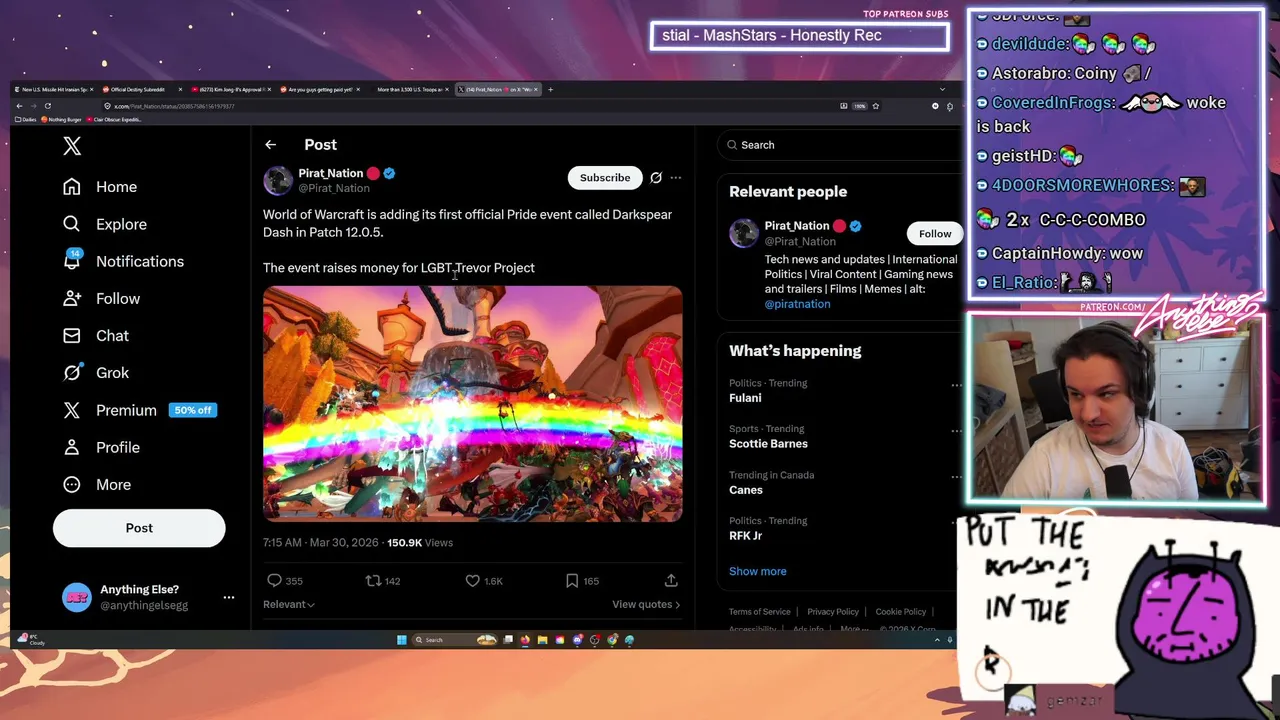The width and height of the screenshot is (1280, 720).
Task: Open the Darkspear Dash rainbow image
Action: tap(473, 404)
